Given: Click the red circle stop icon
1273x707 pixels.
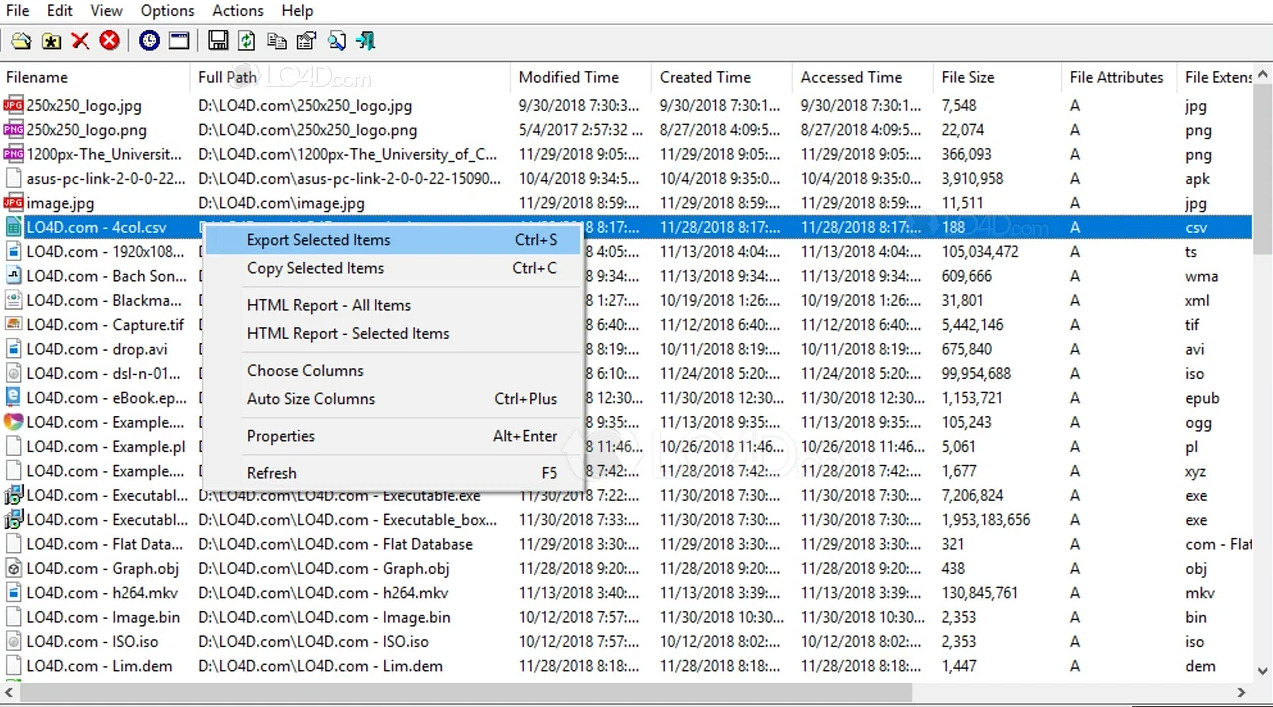Looking at the screenshot, I should click(110, 41).
